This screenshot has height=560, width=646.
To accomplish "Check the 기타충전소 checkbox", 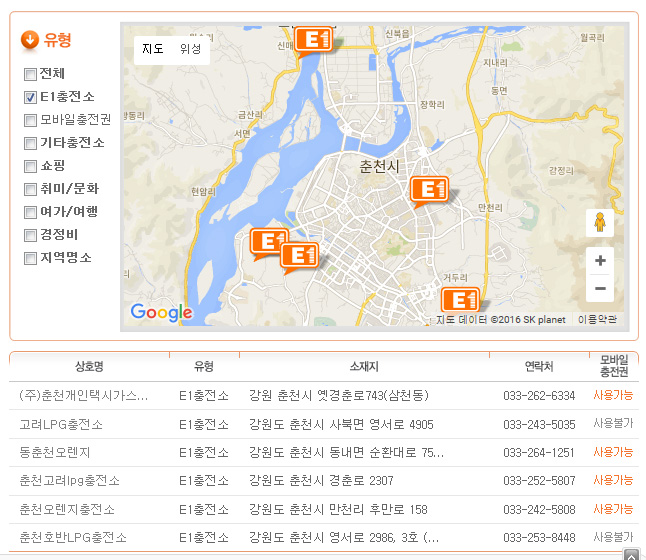I will tap(30, 143).
